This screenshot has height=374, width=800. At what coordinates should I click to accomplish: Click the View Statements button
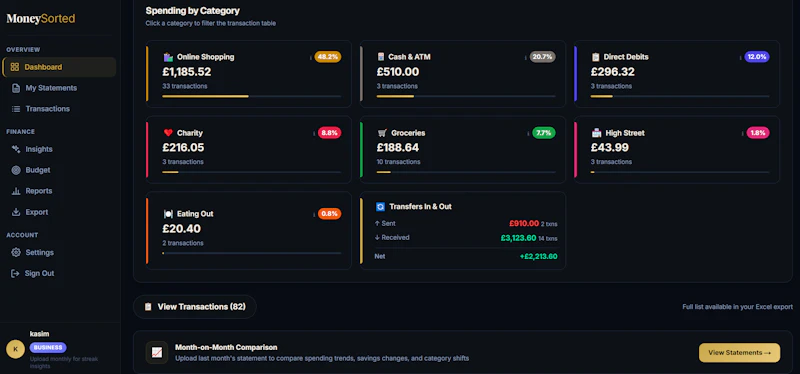pyautogui.click(x=739, y=353)
